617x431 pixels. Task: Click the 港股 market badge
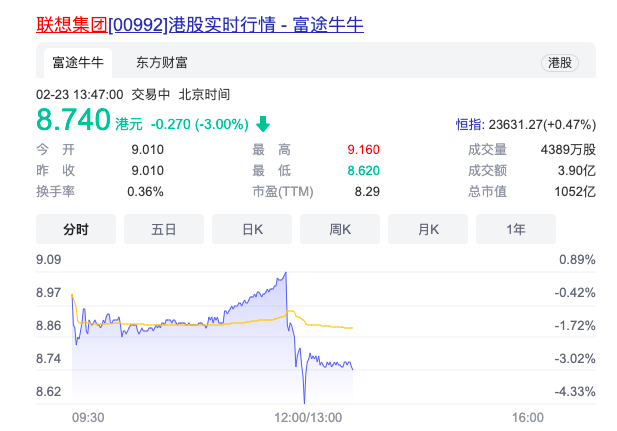[560, 63]
